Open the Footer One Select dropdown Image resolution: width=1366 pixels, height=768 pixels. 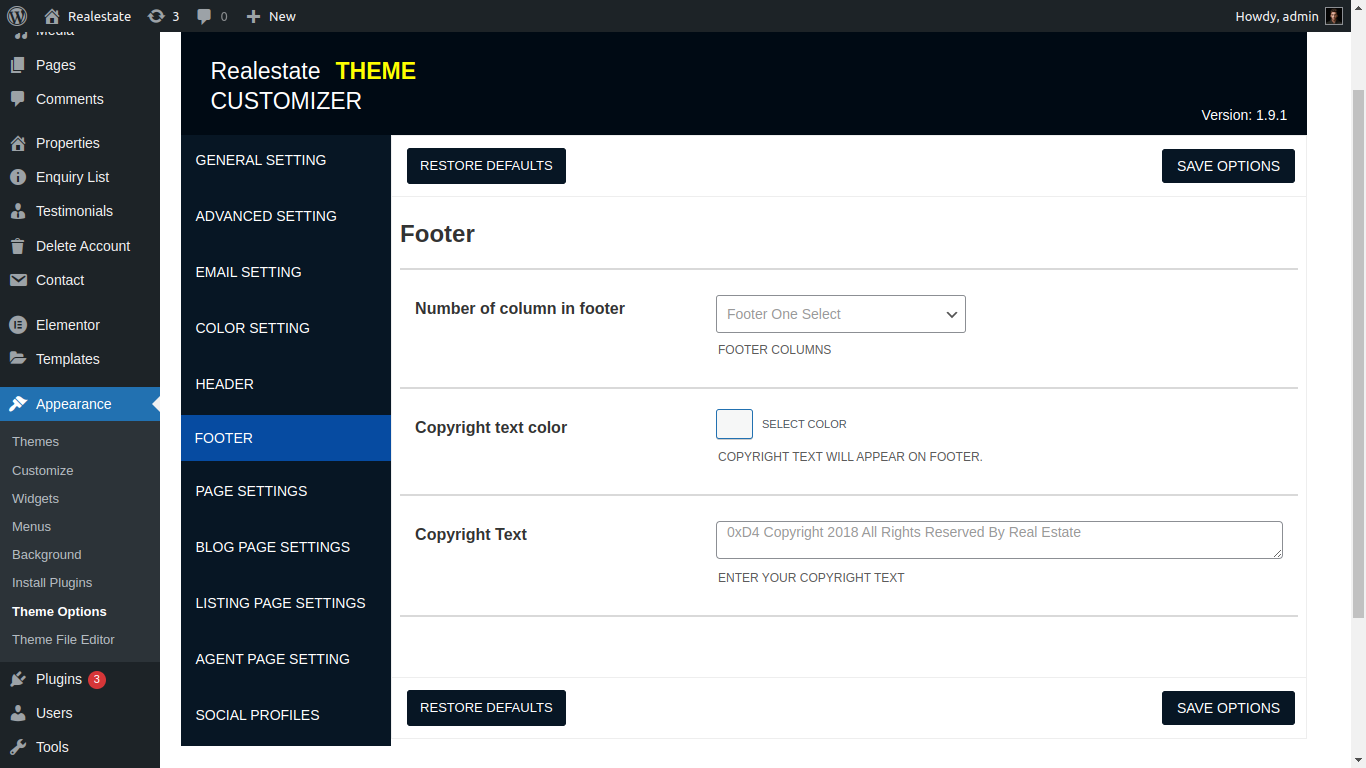(x=840, y=314)
